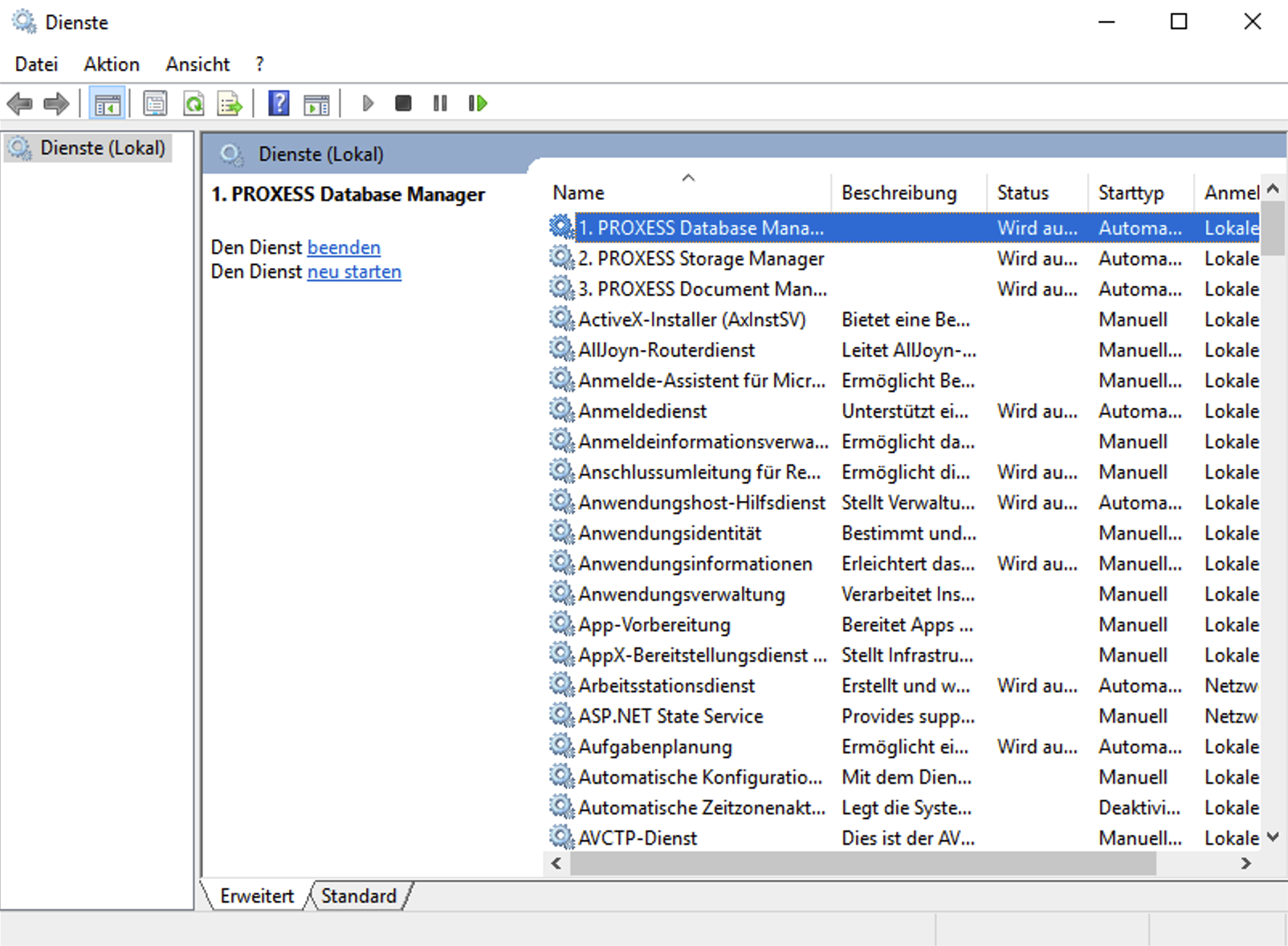
Task: Click the Refresh toolbar icon
Action: (x=194, y=104)
